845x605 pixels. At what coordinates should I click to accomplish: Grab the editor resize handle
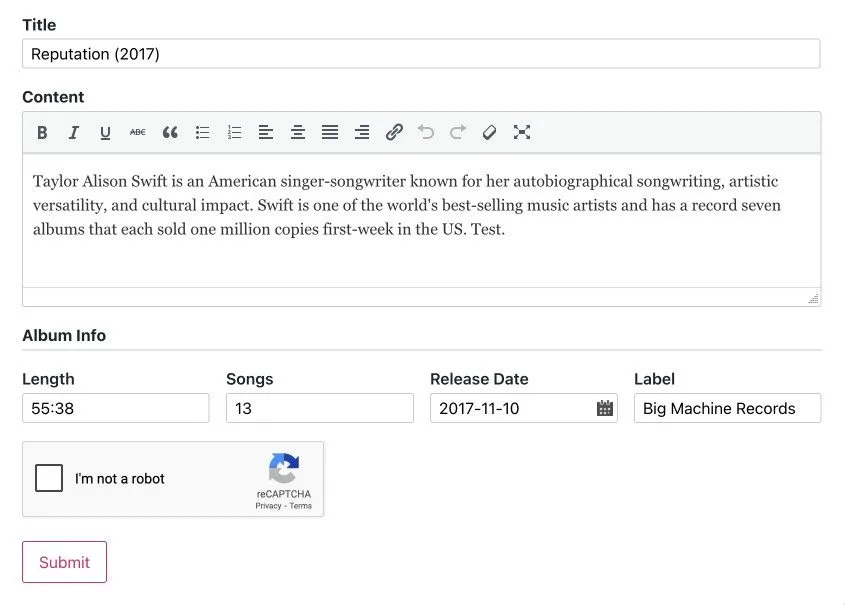coord(814,298)
